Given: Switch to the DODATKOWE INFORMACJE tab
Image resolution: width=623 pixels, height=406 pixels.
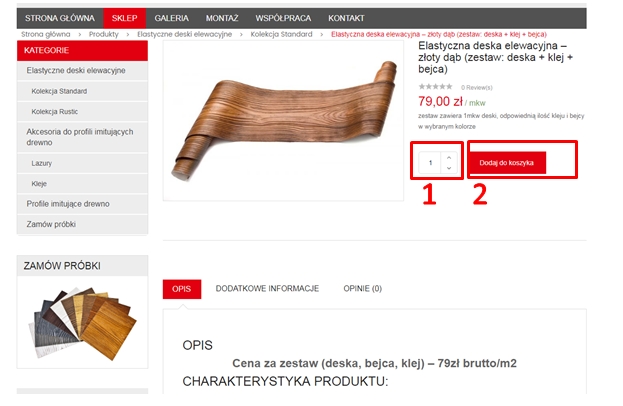Looking at the screenshot, I should coord(267,289).
